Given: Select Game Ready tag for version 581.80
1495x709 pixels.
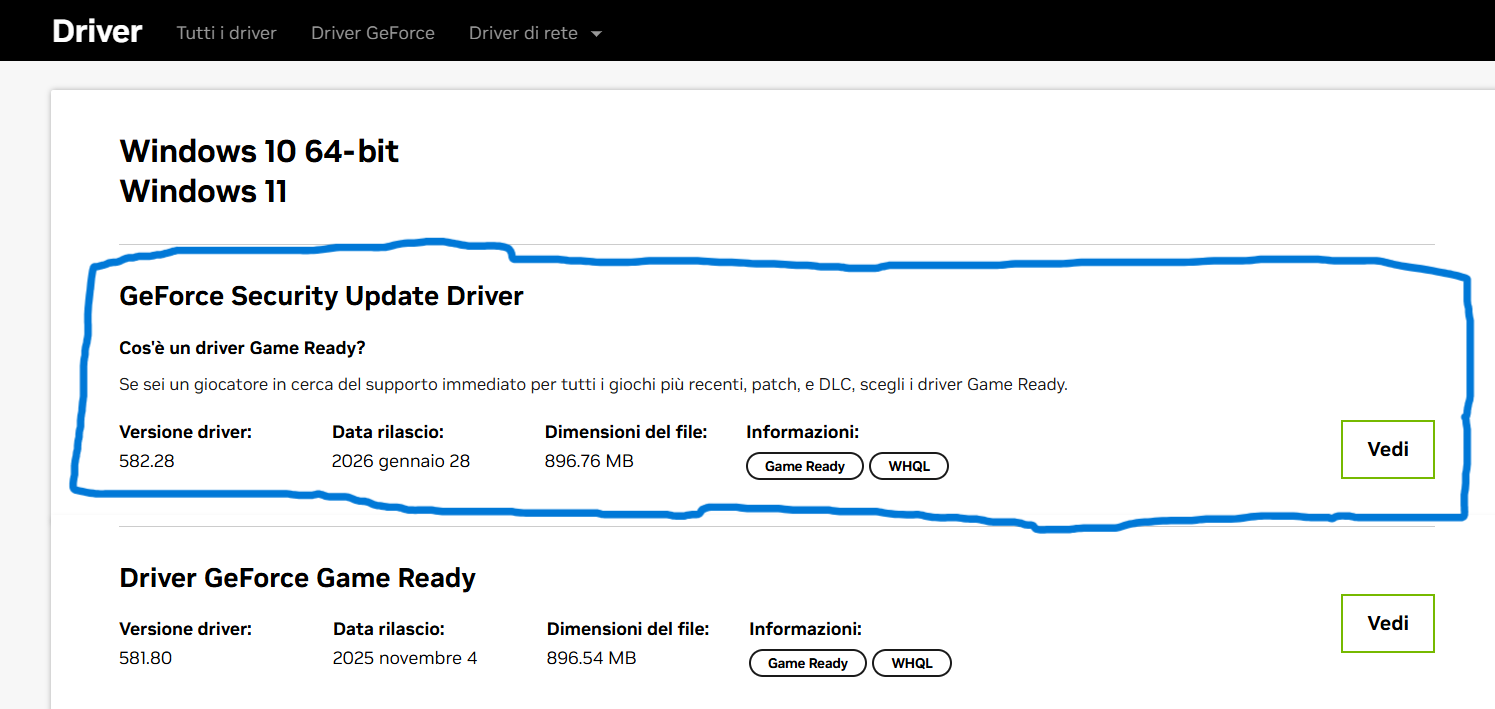Looking at the screenshot, I should (x=808, y=663).
